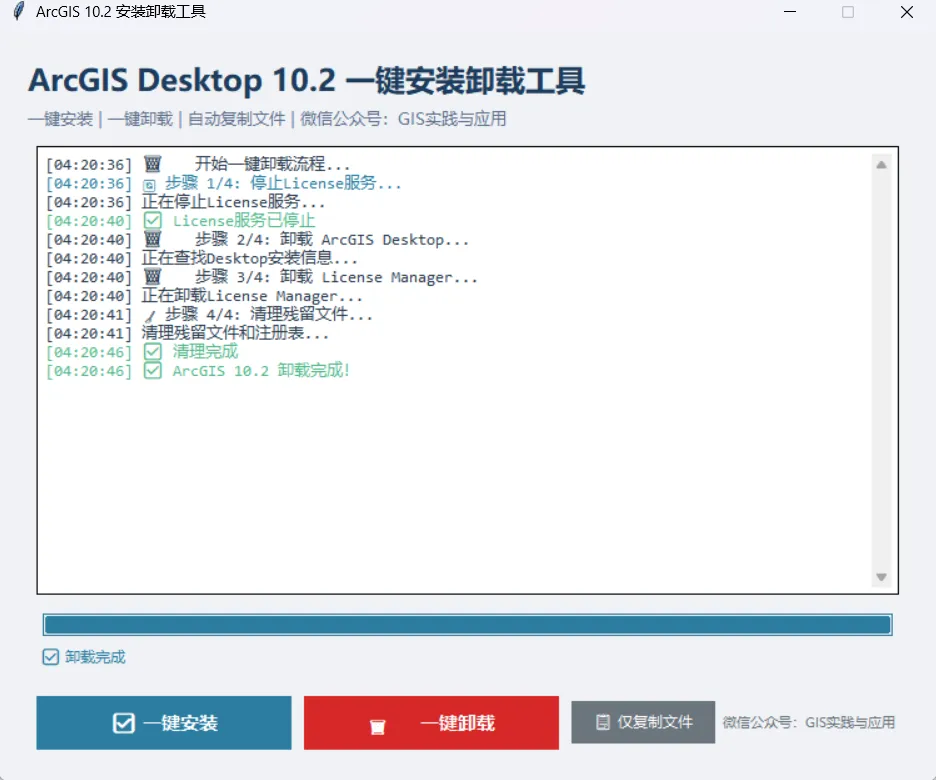Click the trash bin icon on 一键卸载 button
This screenshot has width=936, height=780.
(377, 726)
